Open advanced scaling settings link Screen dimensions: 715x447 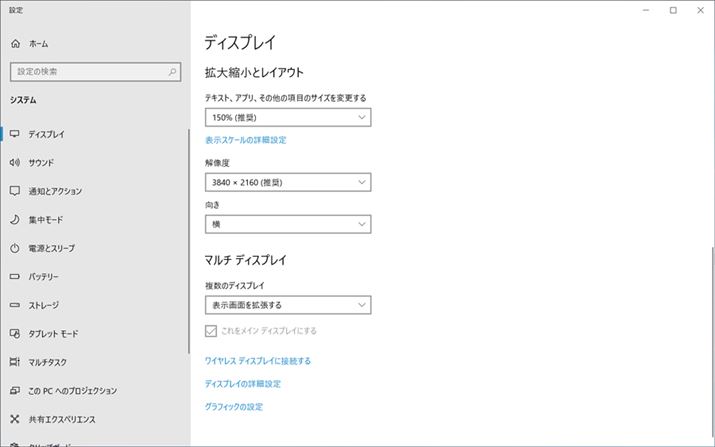pyautogui.click(x=245, y=140)
